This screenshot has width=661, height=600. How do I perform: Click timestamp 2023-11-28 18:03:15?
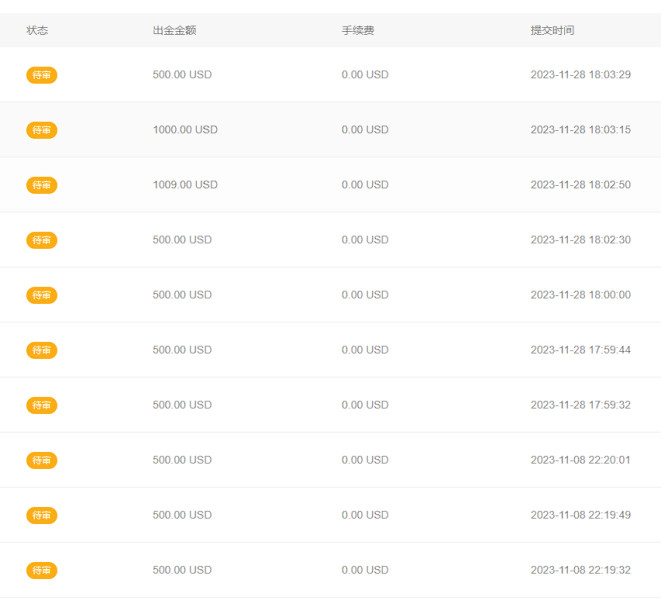[580, 129]
